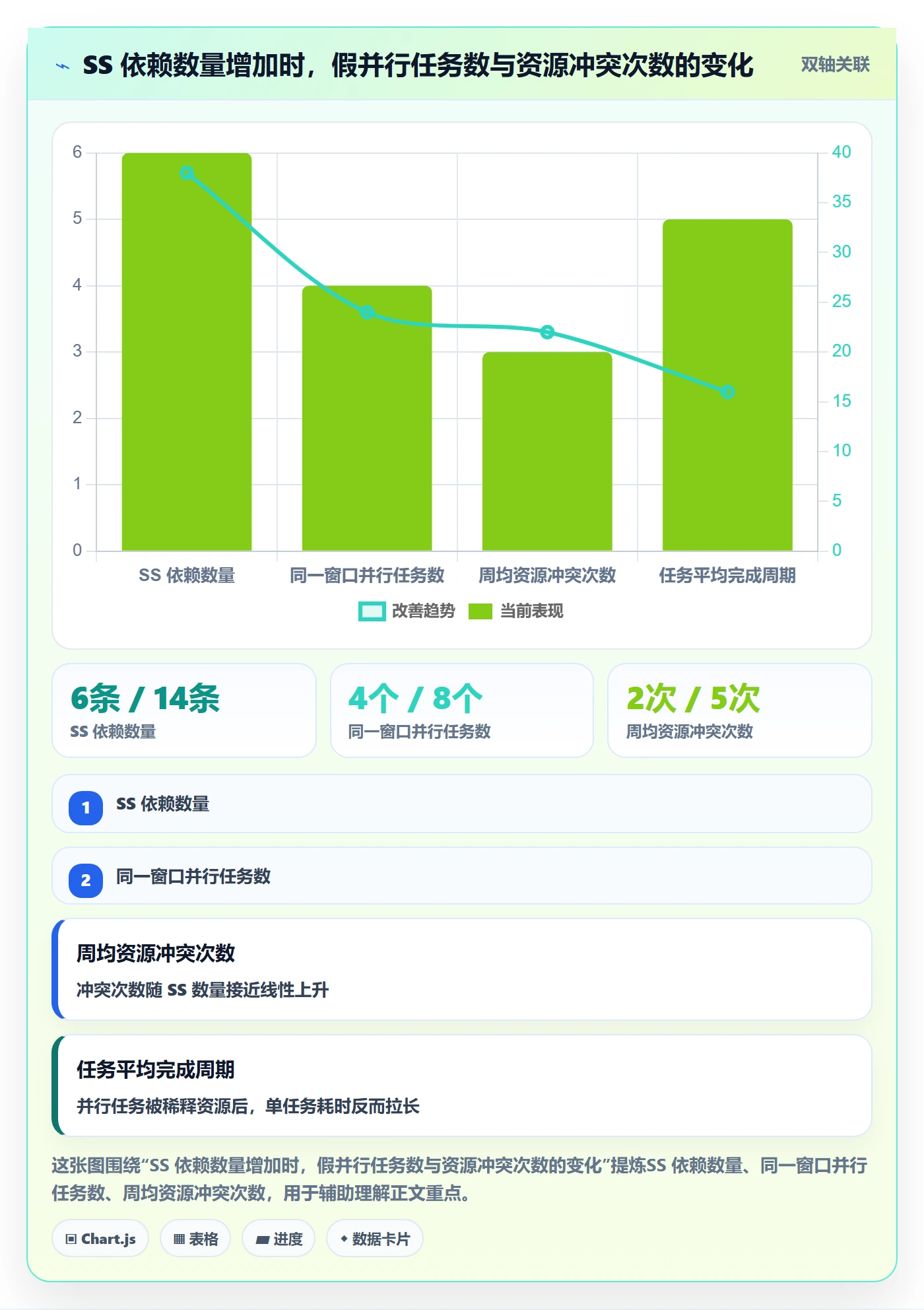Click the bar icon in 进度 chip

[262, 1240]
